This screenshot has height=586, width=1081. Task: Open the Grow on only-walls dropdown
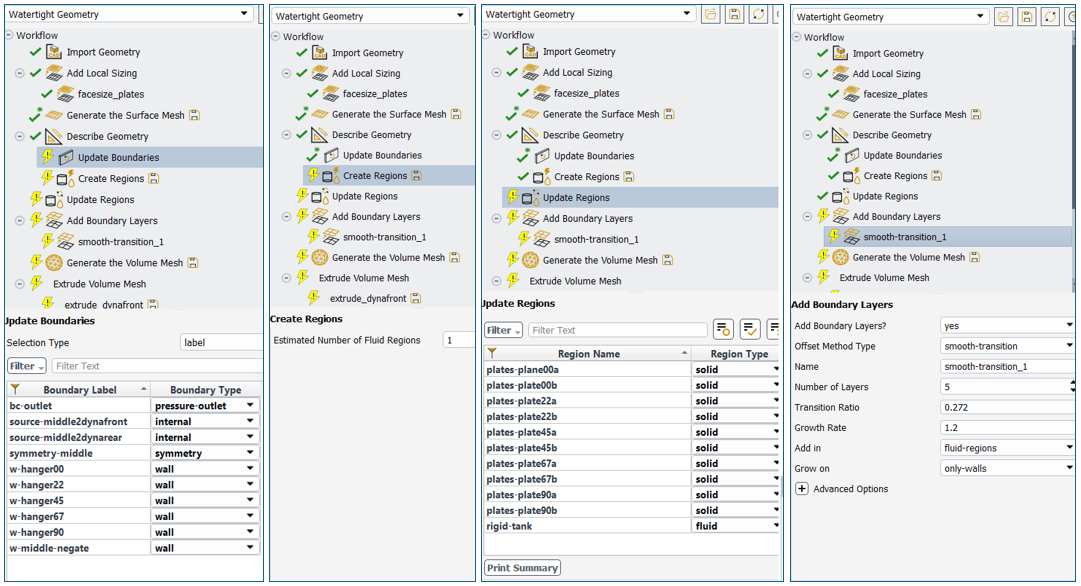pyautogui.click(x=1069, y=468)
